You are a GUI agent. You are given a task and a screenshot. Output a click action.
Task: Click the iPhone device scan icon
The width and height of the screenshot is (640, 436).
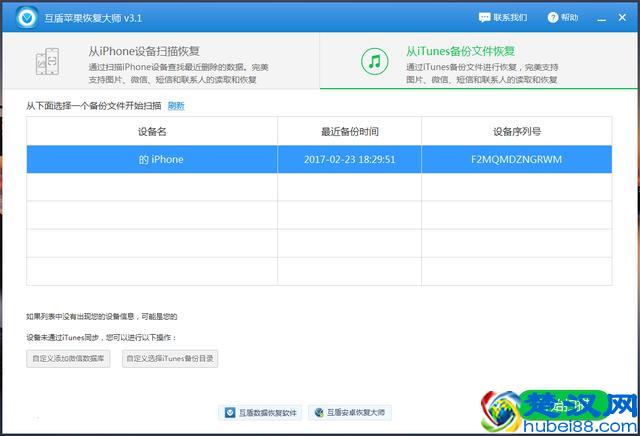pos(47,61)
